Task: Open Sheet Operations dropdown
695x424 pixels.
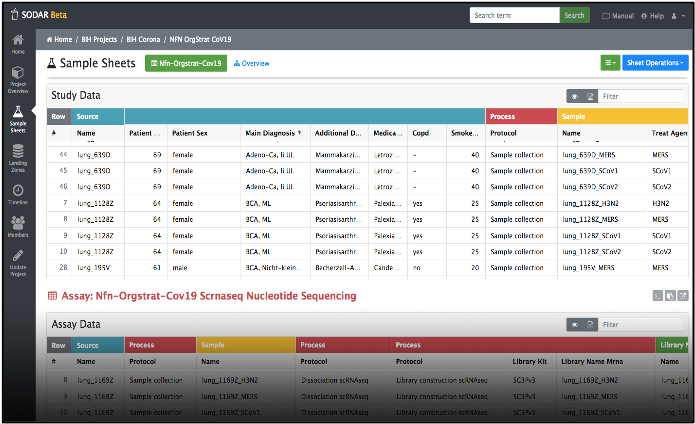Action: [x=655, y=63]
